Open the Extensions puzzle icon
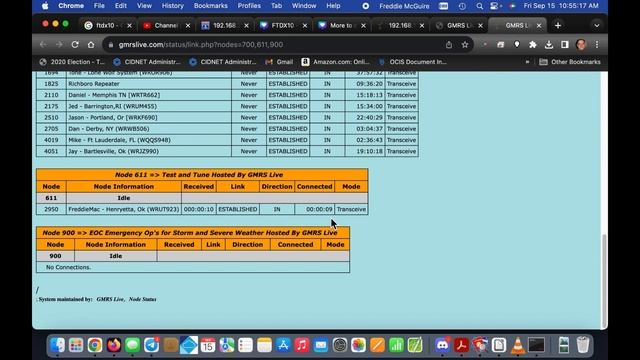640x360 pixels. [x=533, y=44]
